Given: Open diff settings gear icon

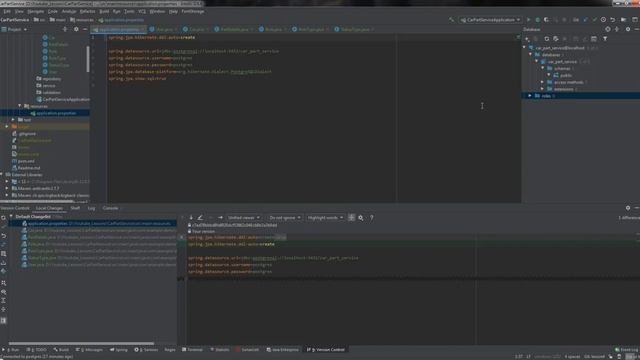Looking at the screenshot, I should pyautogui.click(x=361, y=218).
